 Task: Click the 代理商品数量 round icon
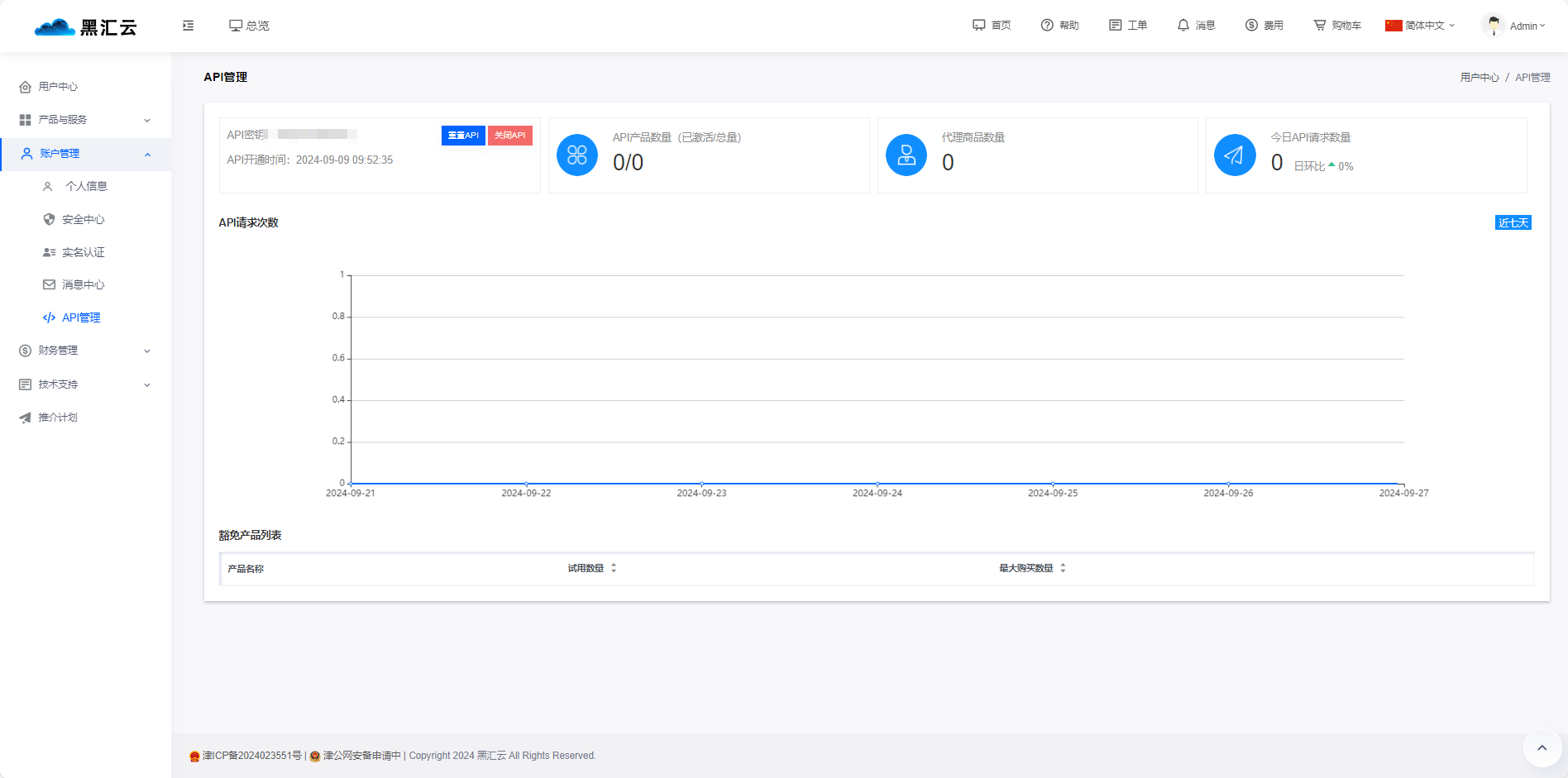[x=906, y=155]
